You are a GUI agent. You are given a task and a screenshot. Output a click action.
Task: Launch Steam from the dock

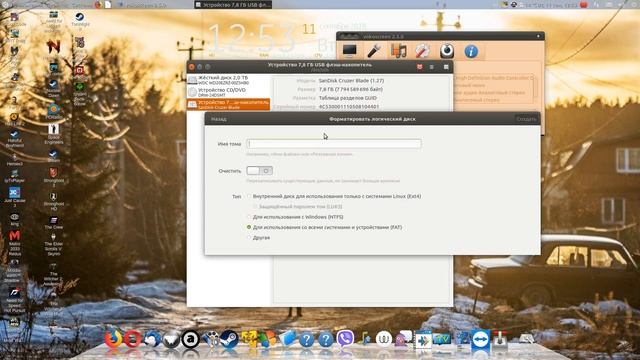tap(229, 339)
